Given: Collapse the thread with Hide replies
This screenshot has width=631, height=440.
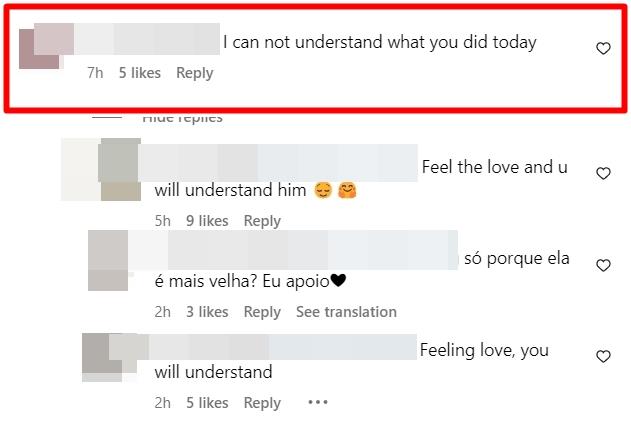Looking at the screenshot, I should (x=182, y=118).
